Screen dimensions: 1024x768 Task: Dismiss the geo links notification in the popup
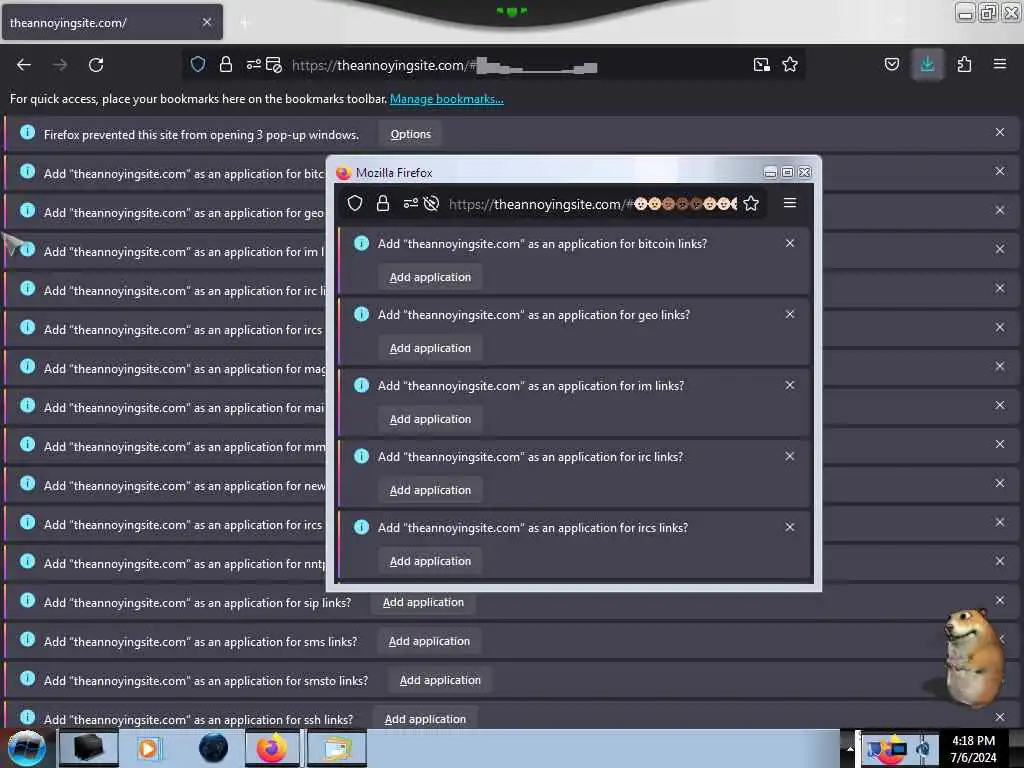(790, 314)
